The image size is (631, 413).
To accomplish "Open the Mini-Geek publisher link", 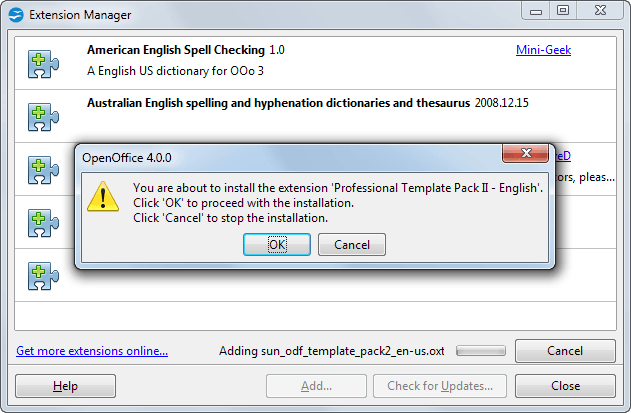I will coord(543,50).
